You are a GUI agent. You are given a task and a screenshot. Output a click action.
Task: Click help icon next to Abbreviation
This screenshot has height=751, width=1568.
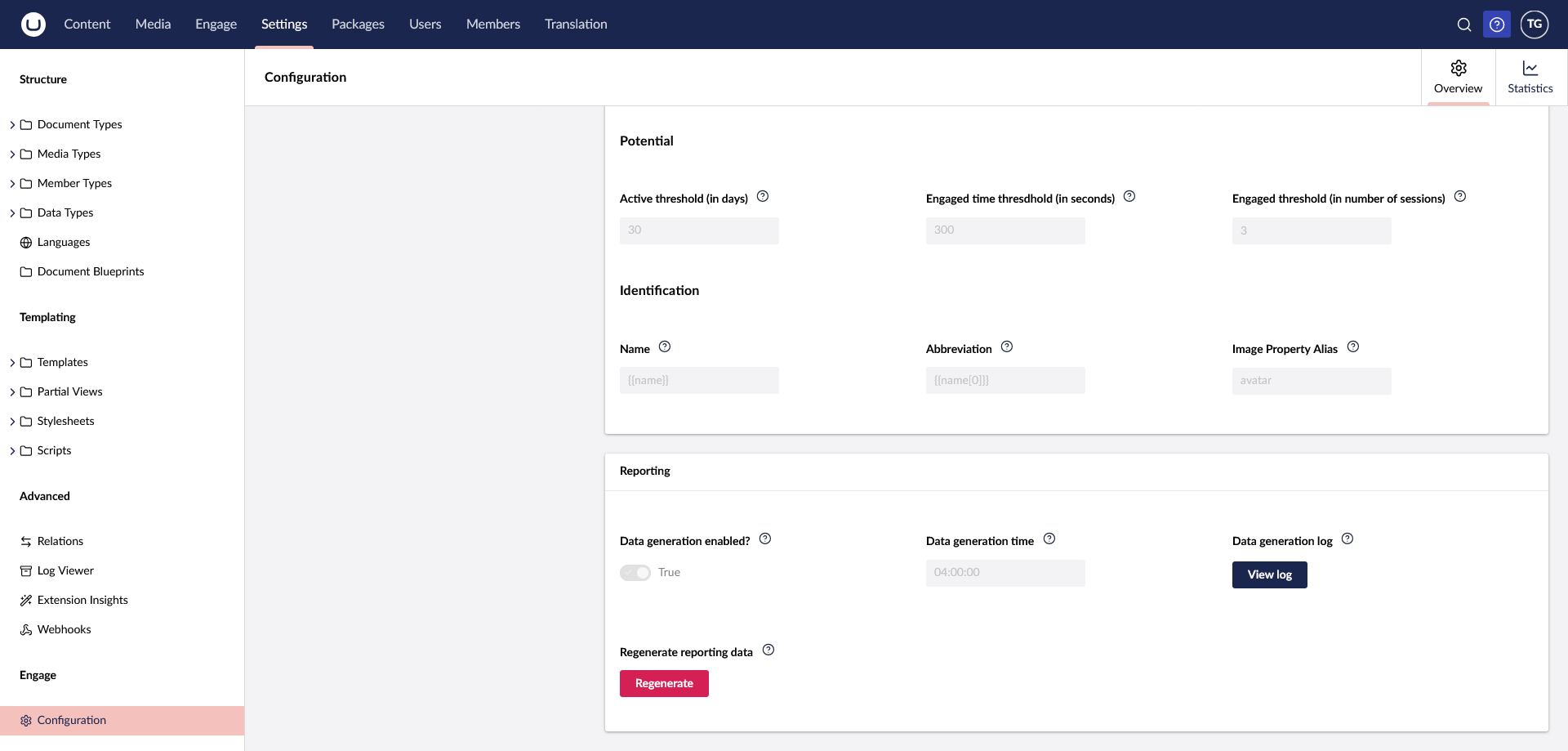(x=1007, y=347)
